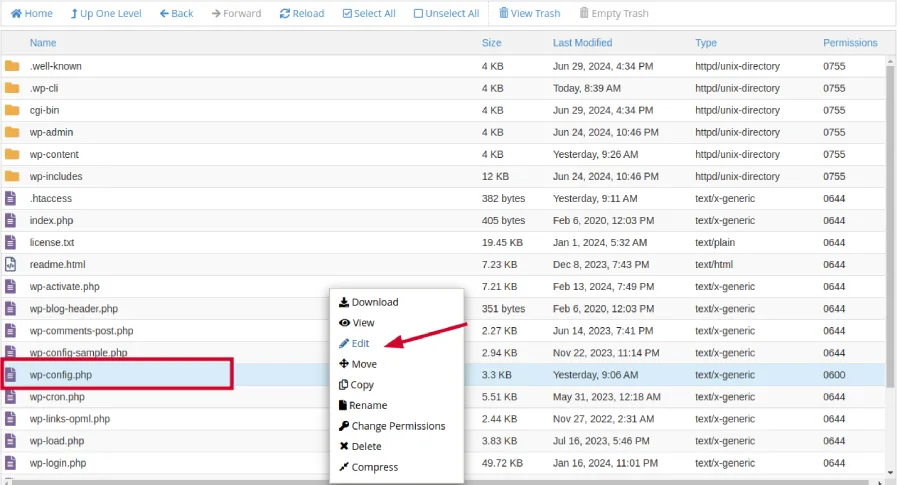The width and height of the screenshot is (900, 485).
Task: Click the wp-activate.php file icon
Action: click(x=10, y=286)
